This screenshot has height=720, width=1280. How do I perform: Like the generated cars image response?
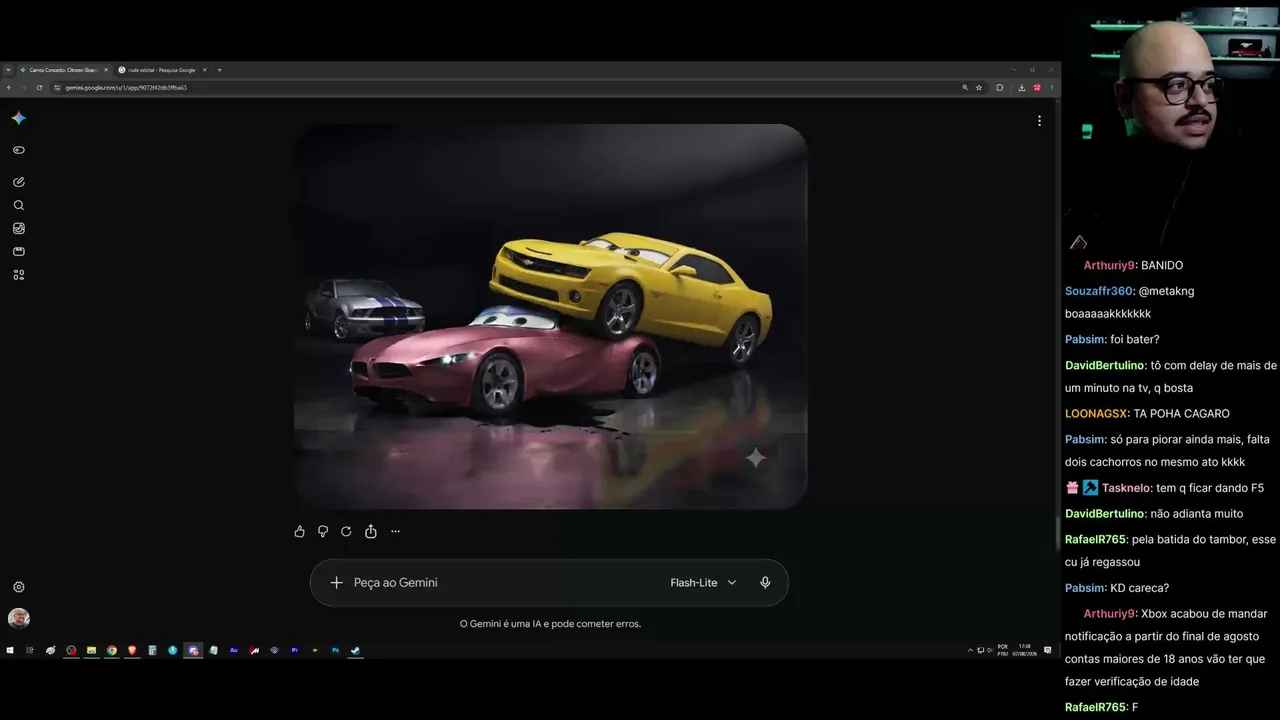click(299, 532)
